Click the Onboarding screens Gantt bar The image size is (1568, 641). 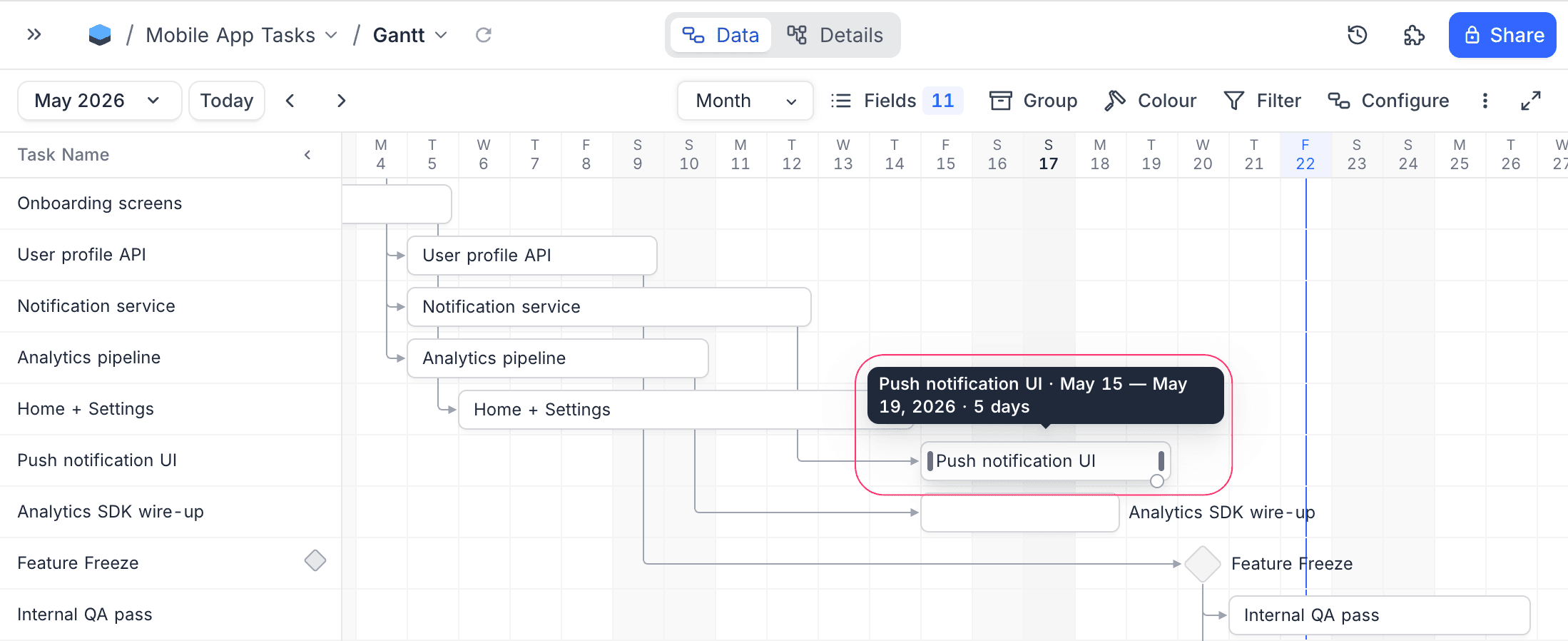tap(397, 204)
